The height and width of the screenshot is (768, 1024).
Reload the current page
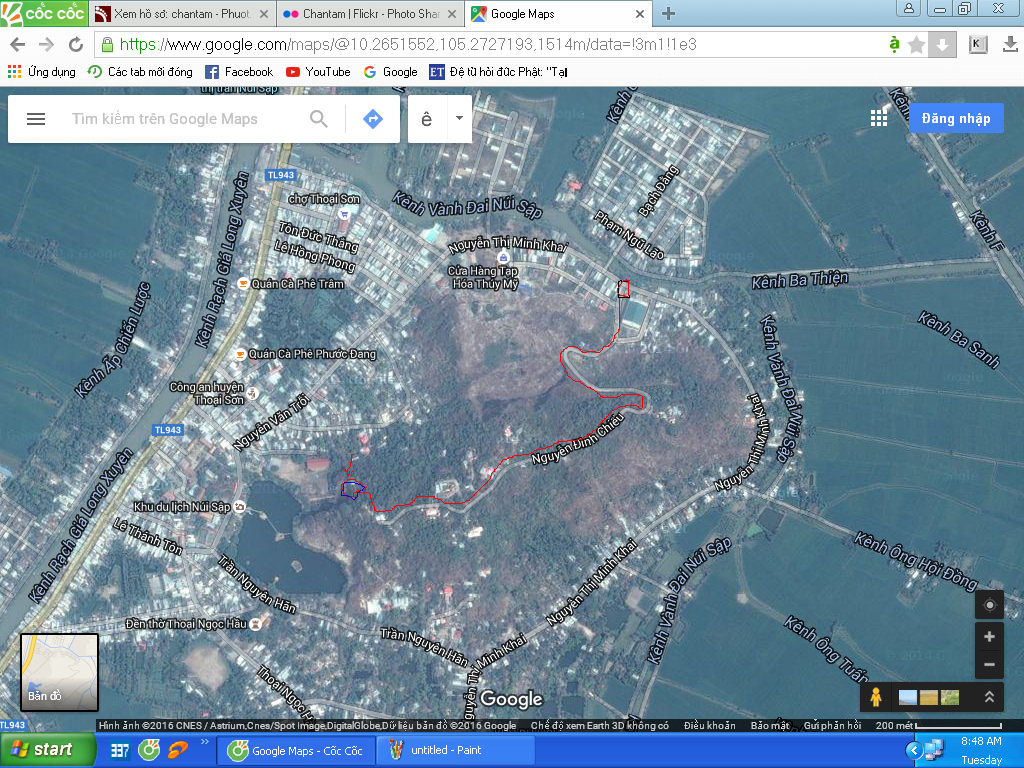click(x=76, y=44)
